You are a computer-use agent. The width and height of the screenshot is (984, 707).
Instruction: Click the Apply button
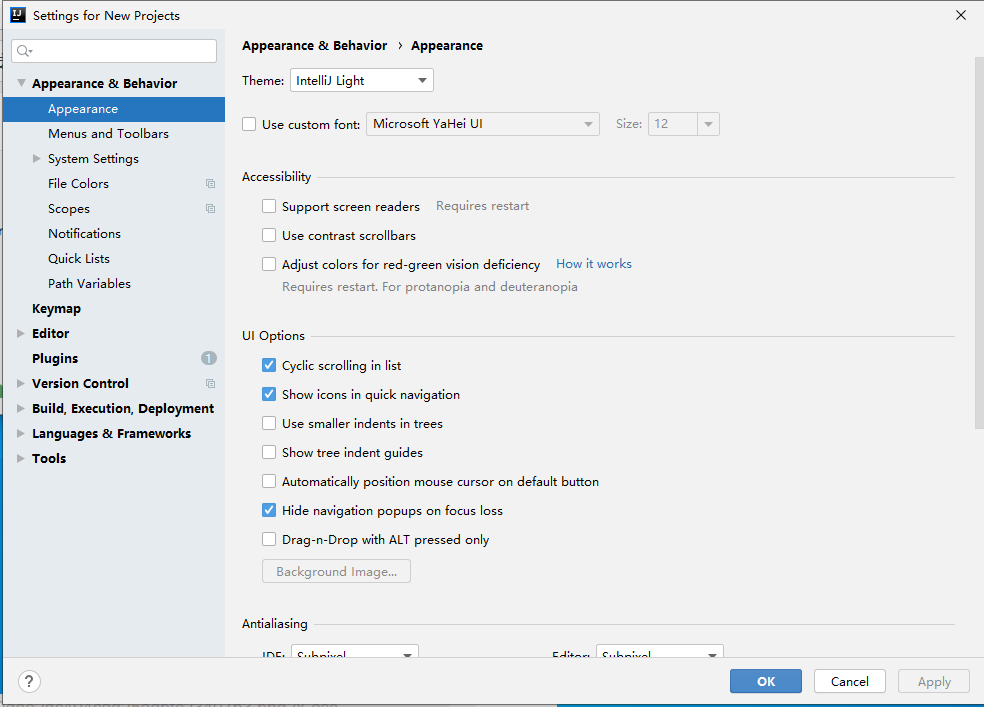point(934,681)
